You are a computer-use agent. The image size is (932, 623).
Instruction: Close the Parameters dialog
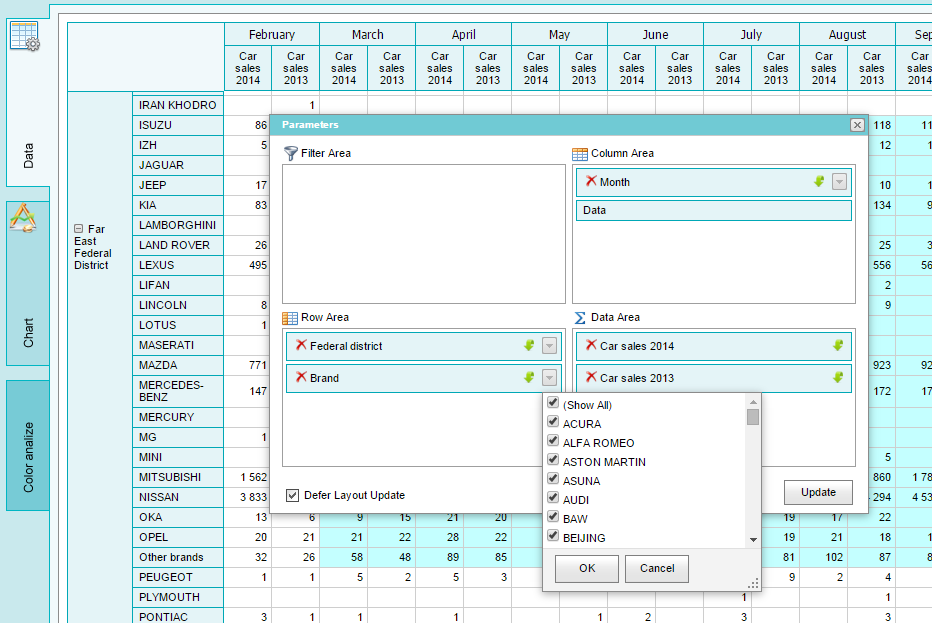coord(857,125)
